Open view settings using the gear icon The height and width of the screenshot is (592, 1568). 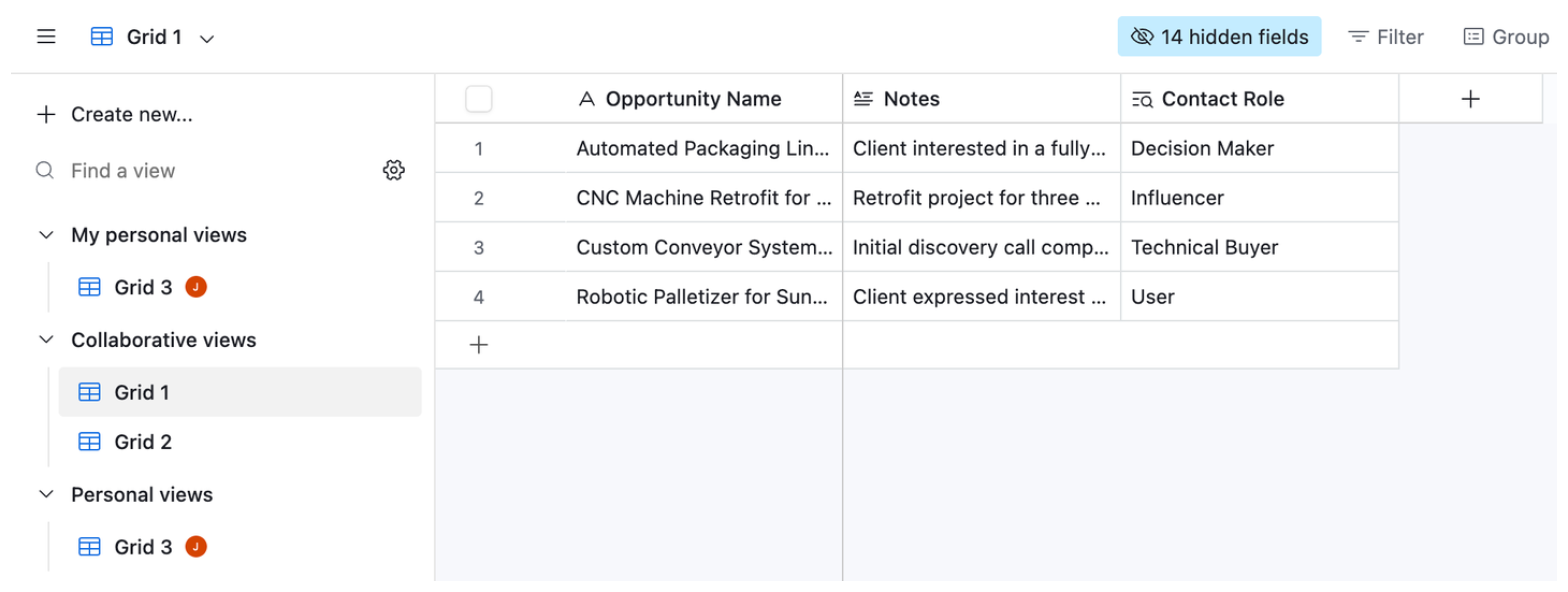click(393, 170)
